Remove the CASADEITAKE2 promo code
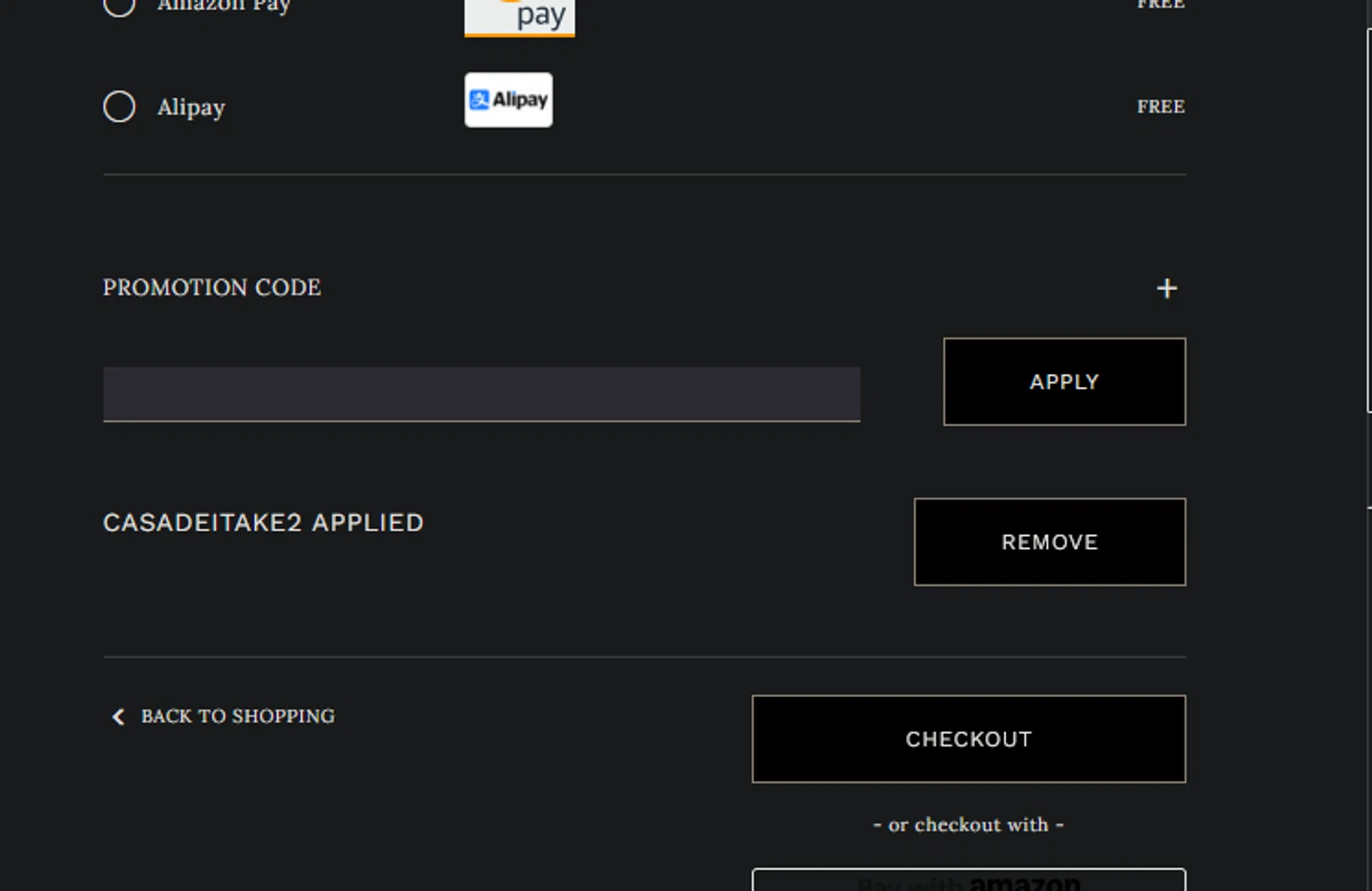Image resolution: width=1372 pixels, height=891 pixels. tap(1050, 542)
